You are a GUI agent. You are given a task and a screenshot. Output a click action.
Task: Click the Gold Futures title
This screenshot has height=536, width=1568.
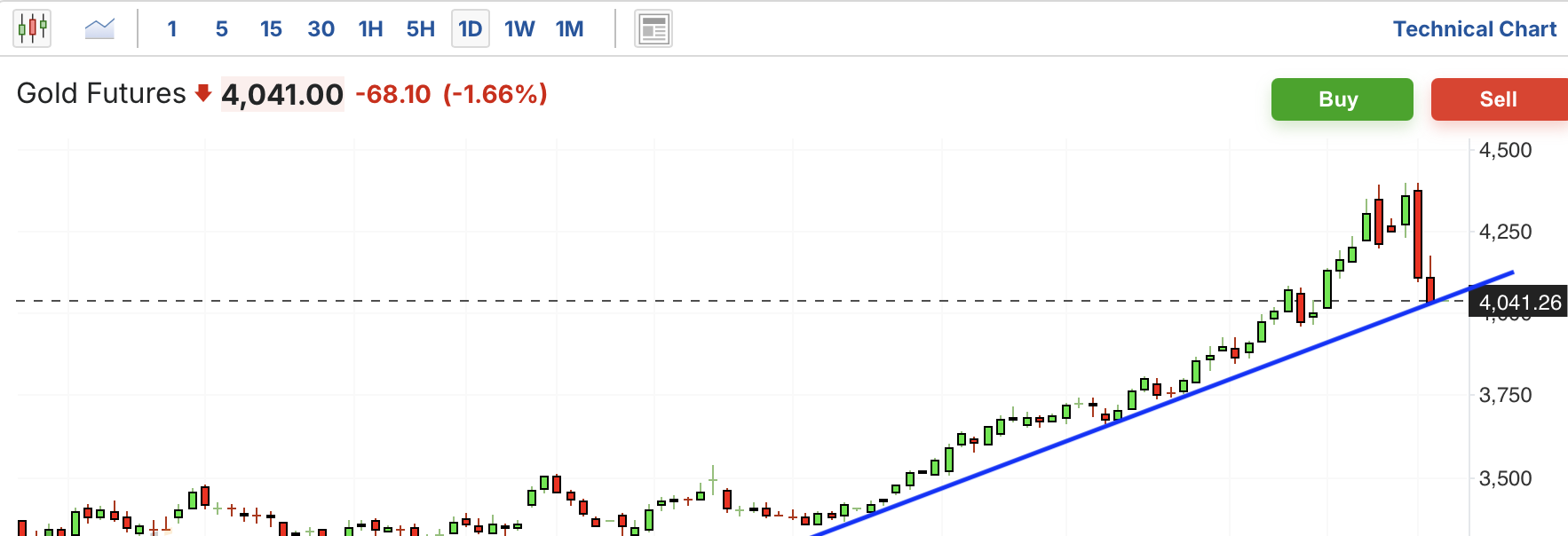(x=101, y=93)
